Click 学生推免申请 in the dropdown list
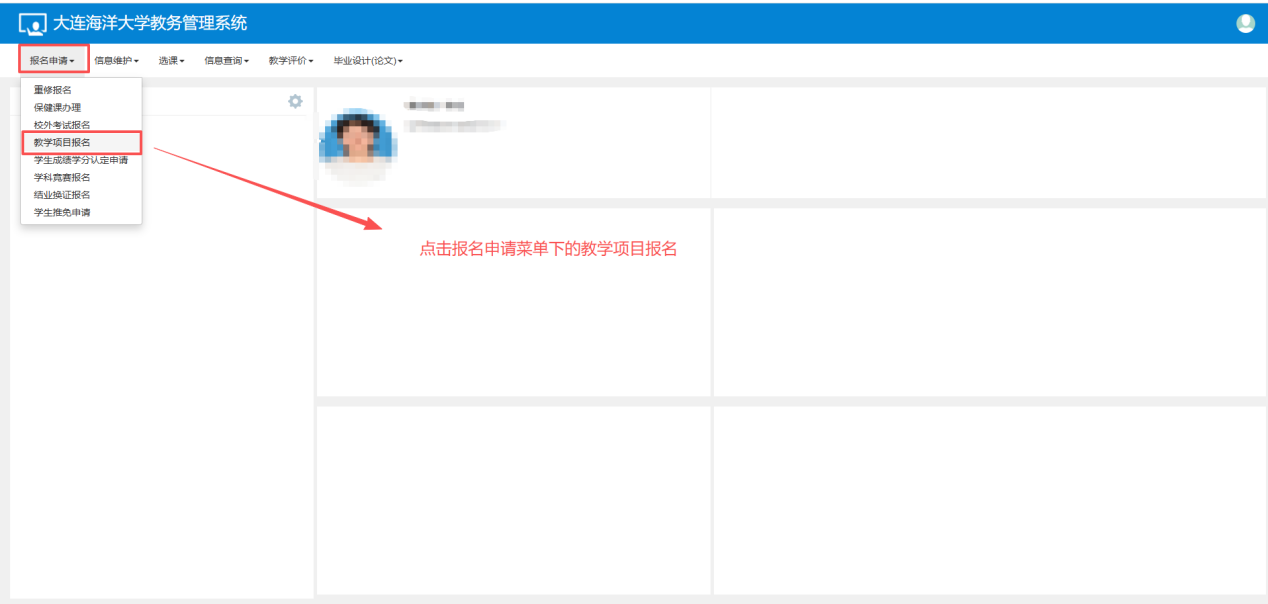This screenshot has height=604, width=1268. click(x=62, y=212)
